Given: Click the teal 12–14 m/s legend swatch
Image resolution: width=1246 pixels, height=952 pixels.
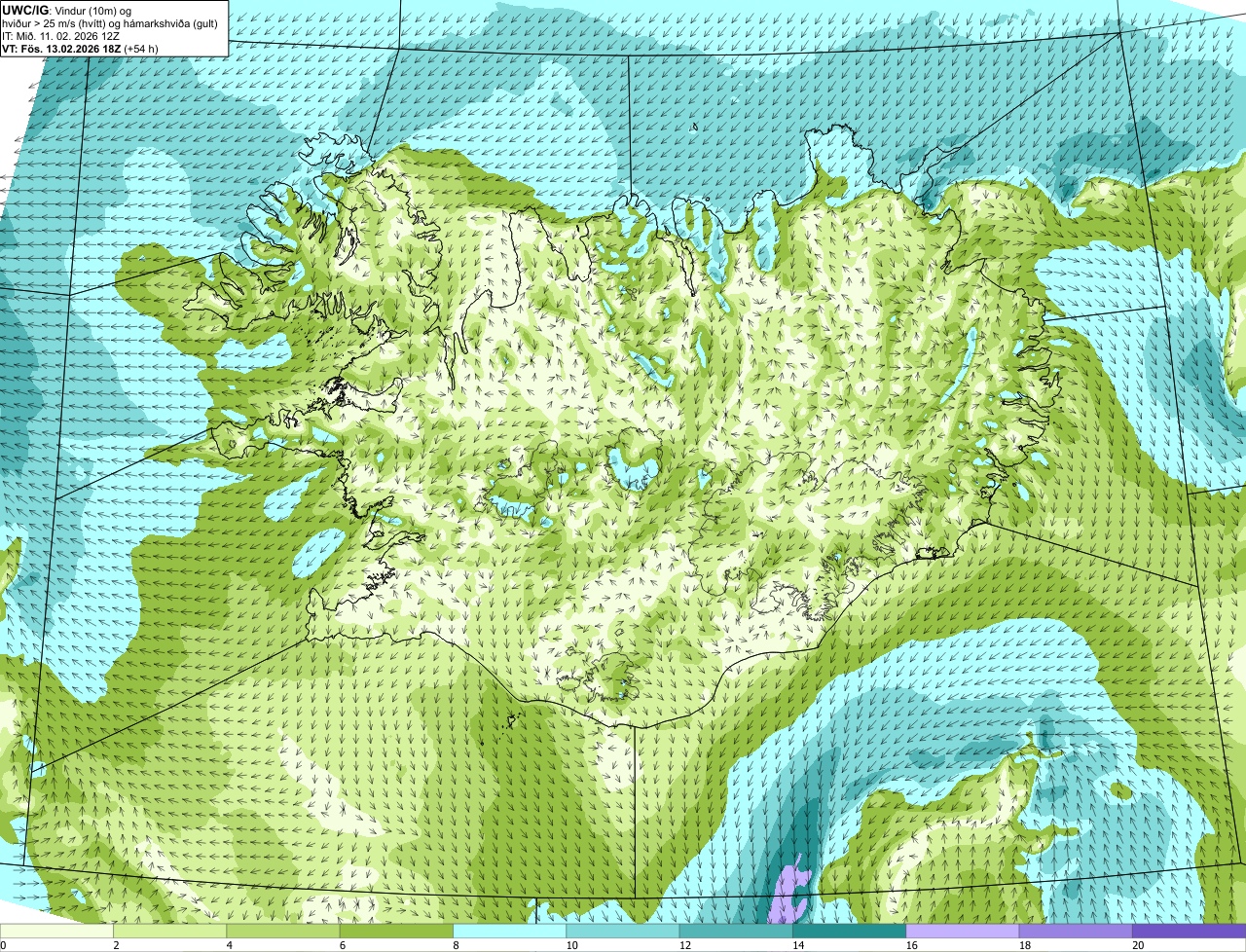Looking at the screenshot, I should coord(736,931).
